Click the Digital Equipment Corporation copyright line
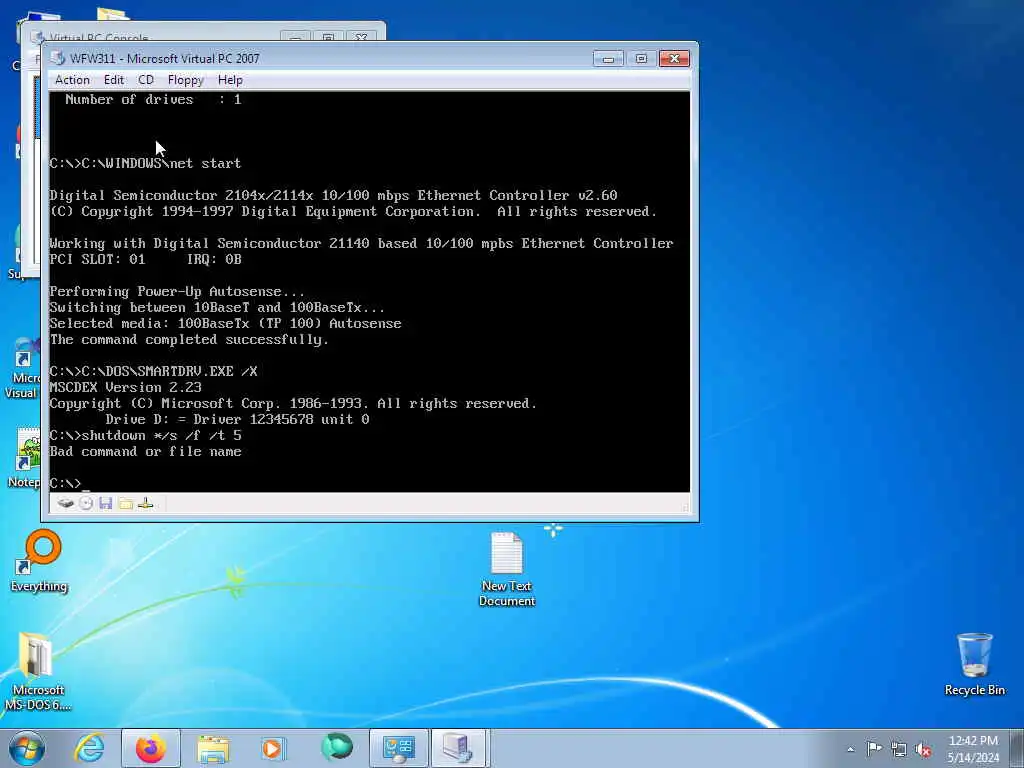The image size is (1024, 768). point(353,211)
